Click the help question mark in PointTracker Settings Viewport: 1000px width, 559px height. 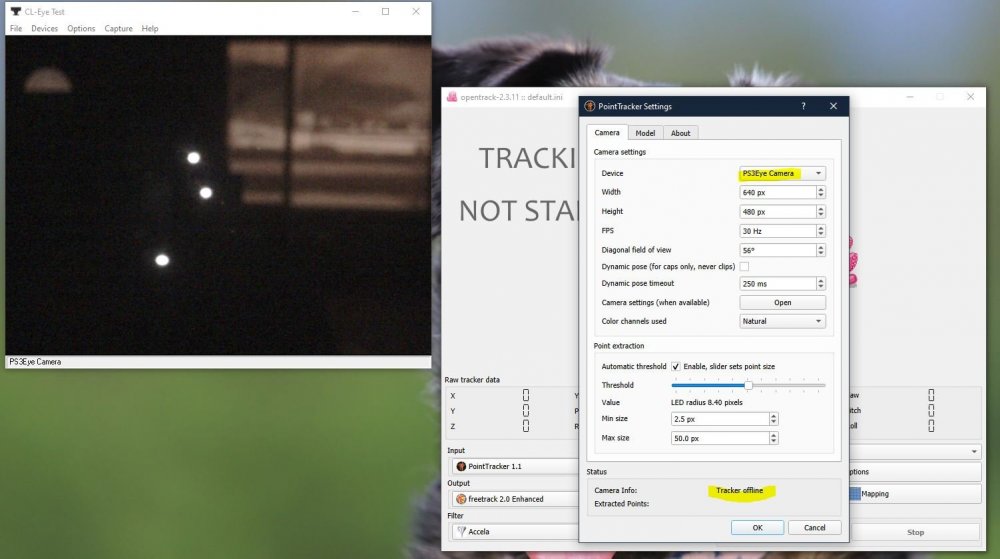(x=803, y=106)
